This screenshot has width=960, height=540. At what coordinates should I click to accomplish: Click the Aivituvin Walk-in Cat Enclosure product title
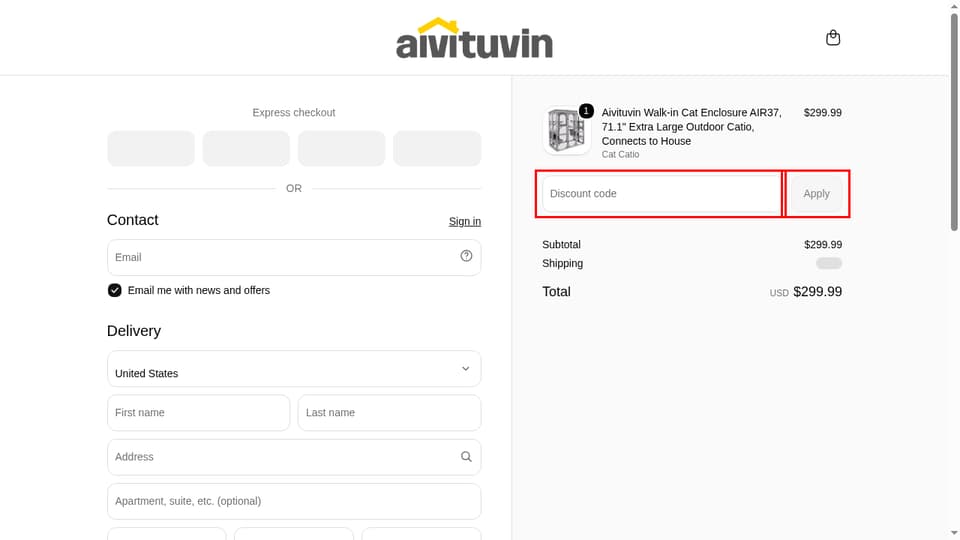[692, 127]
